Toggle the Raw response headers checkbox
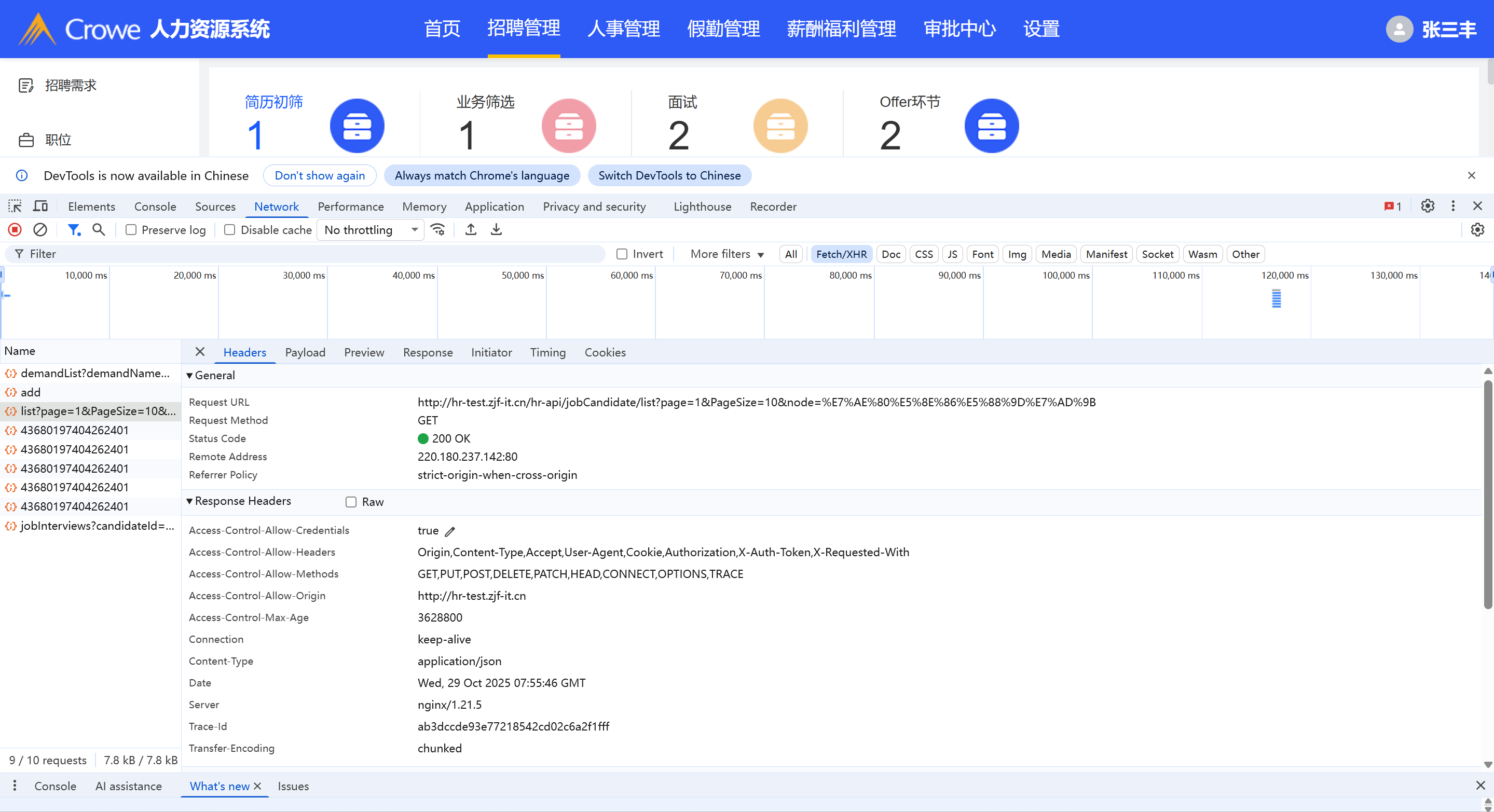1494x812 pixels. [x=351, y=502]
